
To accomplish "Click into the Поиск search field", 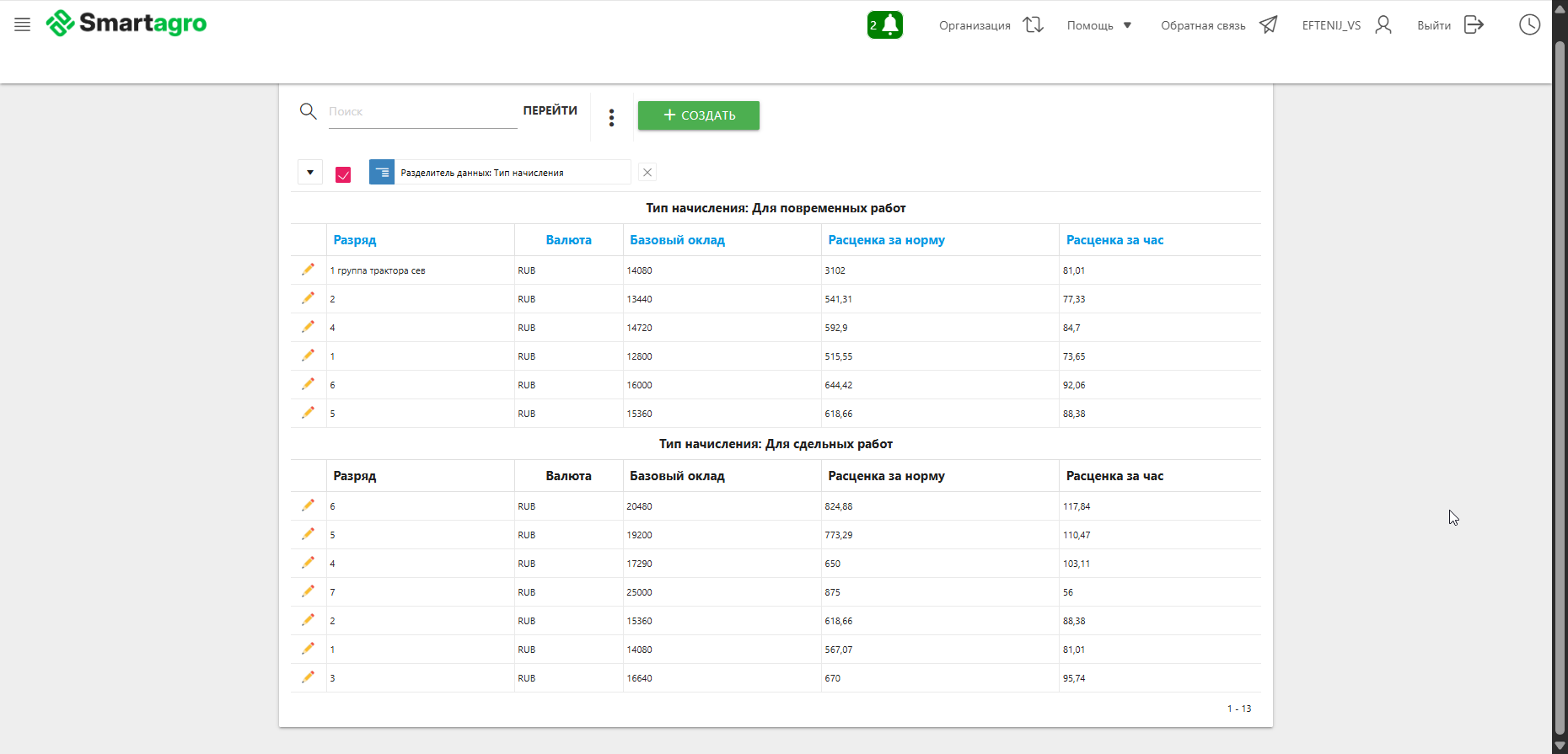I will click(x=422, y=111).
